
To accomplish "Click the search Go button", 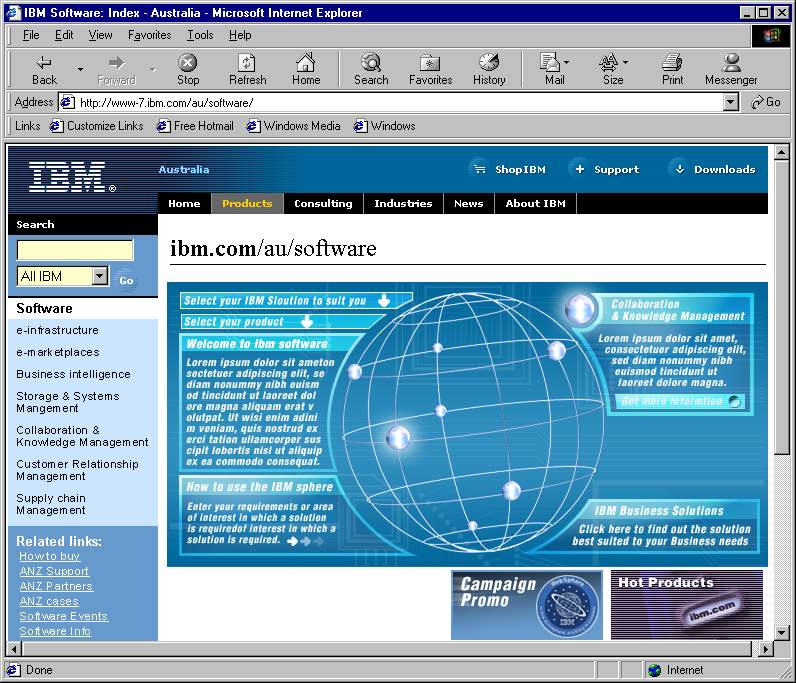I will 126,280.
